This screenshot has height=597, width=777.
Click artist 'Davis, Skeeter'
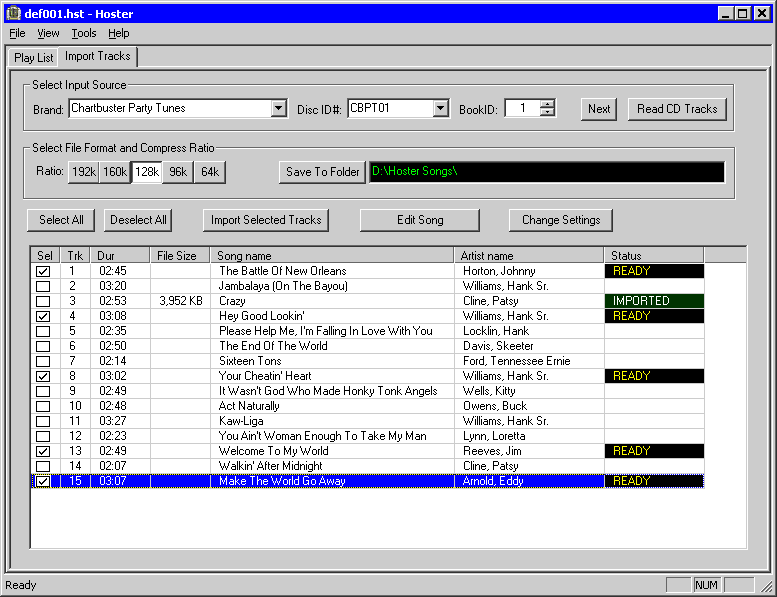[x=498, y=346]
